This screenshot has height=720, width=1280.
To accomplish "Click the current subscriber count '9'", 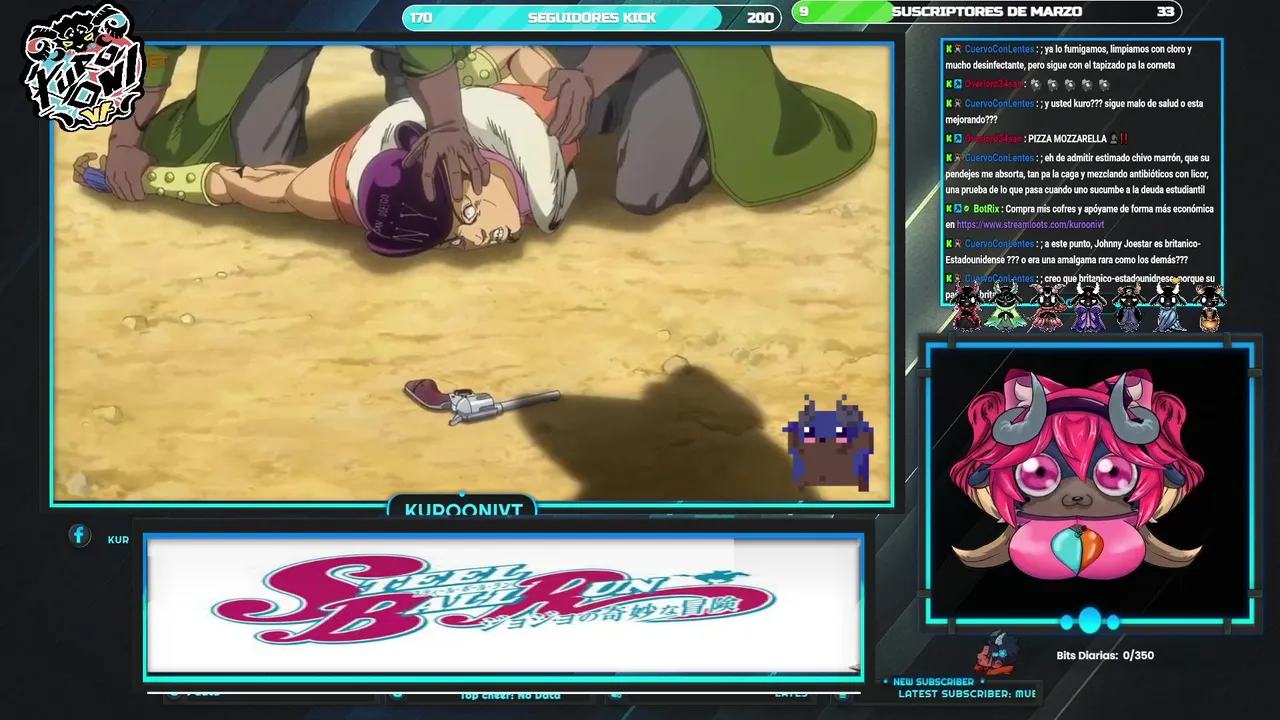I will [803, 12].
